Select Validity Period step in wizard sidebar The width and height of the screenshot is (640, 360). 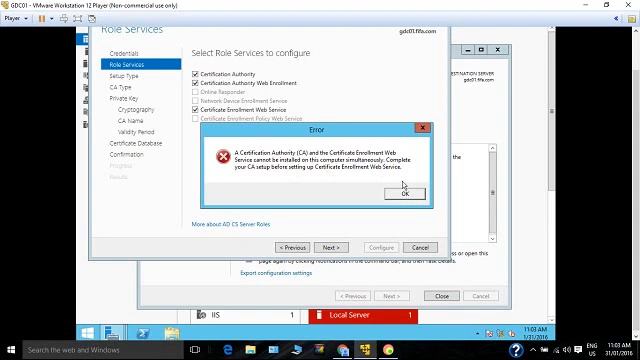(136, 132)
